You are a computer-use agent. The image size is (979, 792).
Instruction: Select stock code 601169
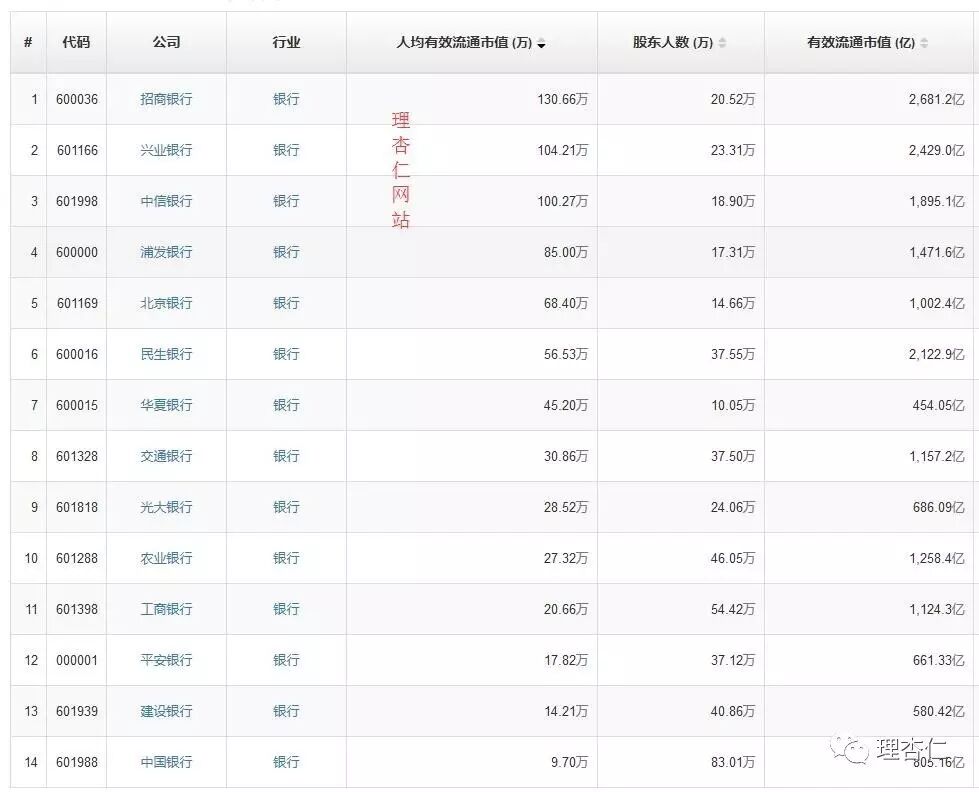77,304
